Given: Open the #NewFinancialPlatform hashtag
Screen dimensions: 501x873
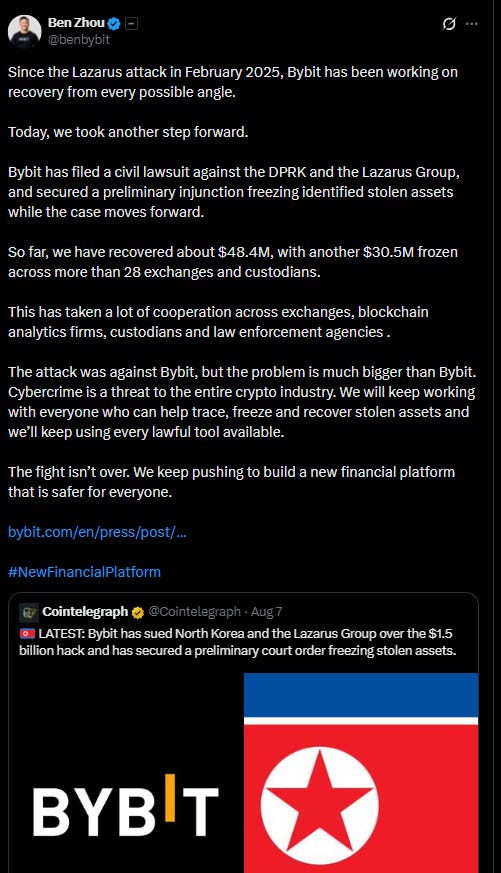Looking at the screenshot, I should (x=84, y=572).
